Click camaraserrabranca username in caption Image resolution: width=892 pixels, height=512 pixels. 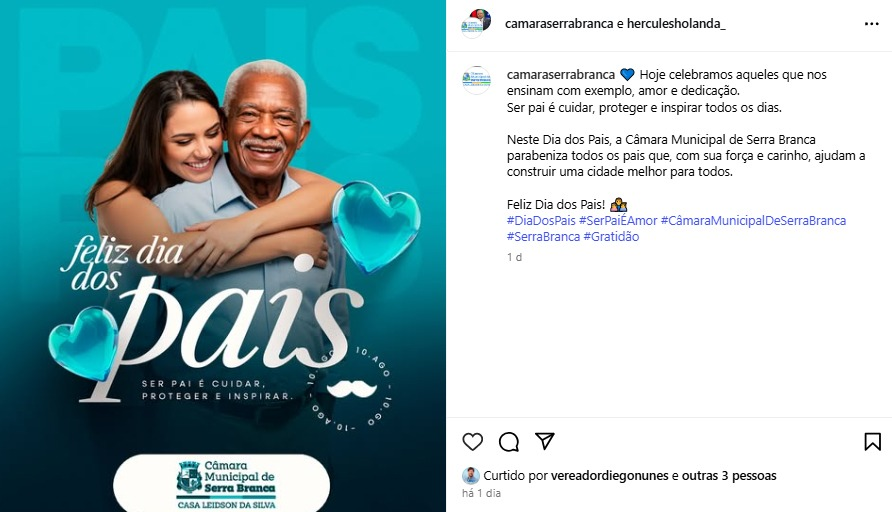(x=560, y=75)
